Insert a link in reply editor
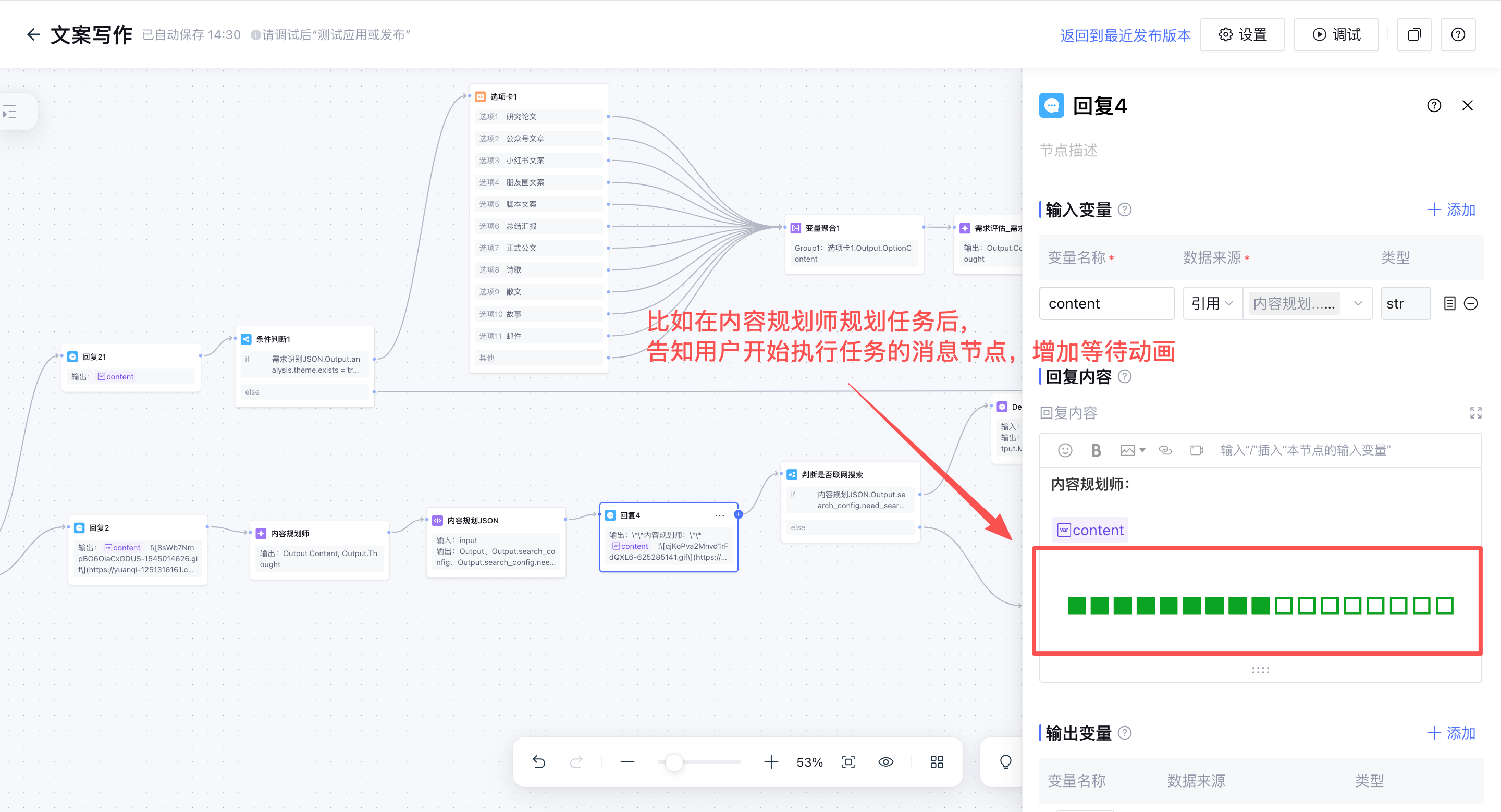The height and width of the screenshot is (812, 1501). (x=1165, y=450)
